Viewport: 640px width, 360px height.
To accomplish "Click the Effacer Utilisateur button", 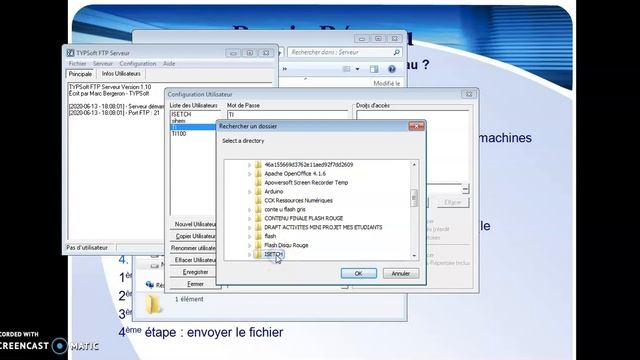I will (194, 260).
